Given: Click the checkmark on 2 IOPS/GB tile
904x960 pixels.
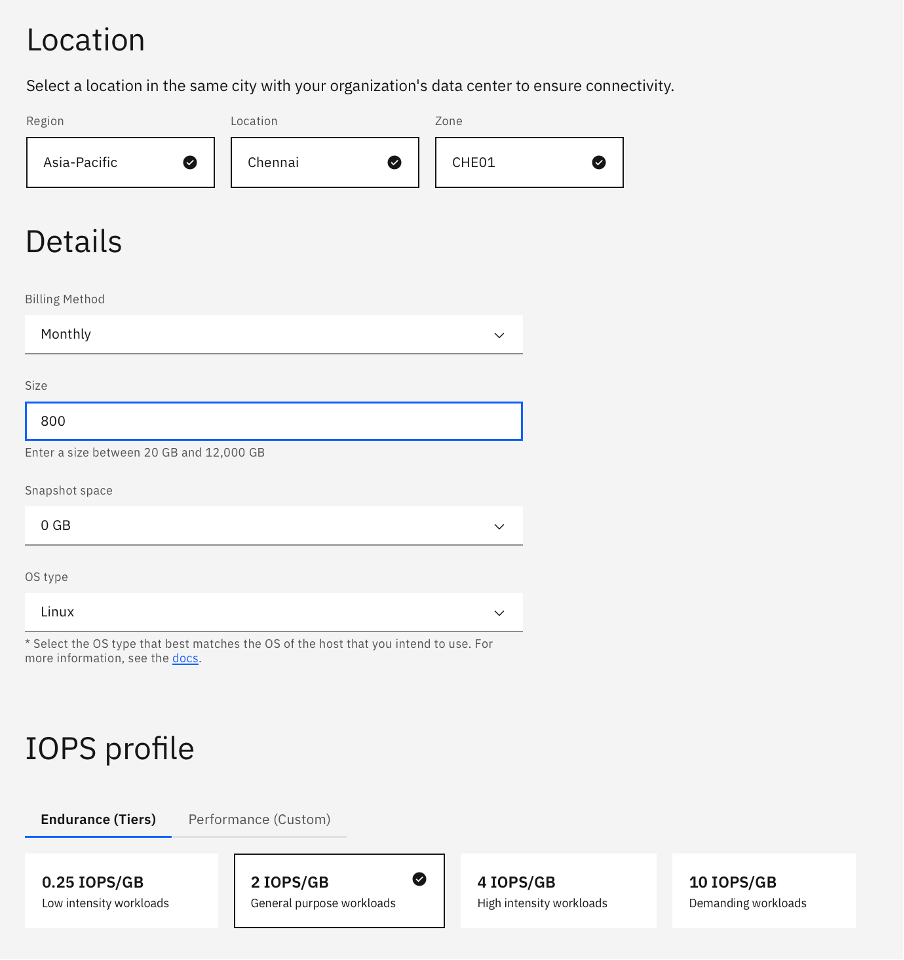Looking at the screenshot, I should pyautogui.click(x=419, y=879).
